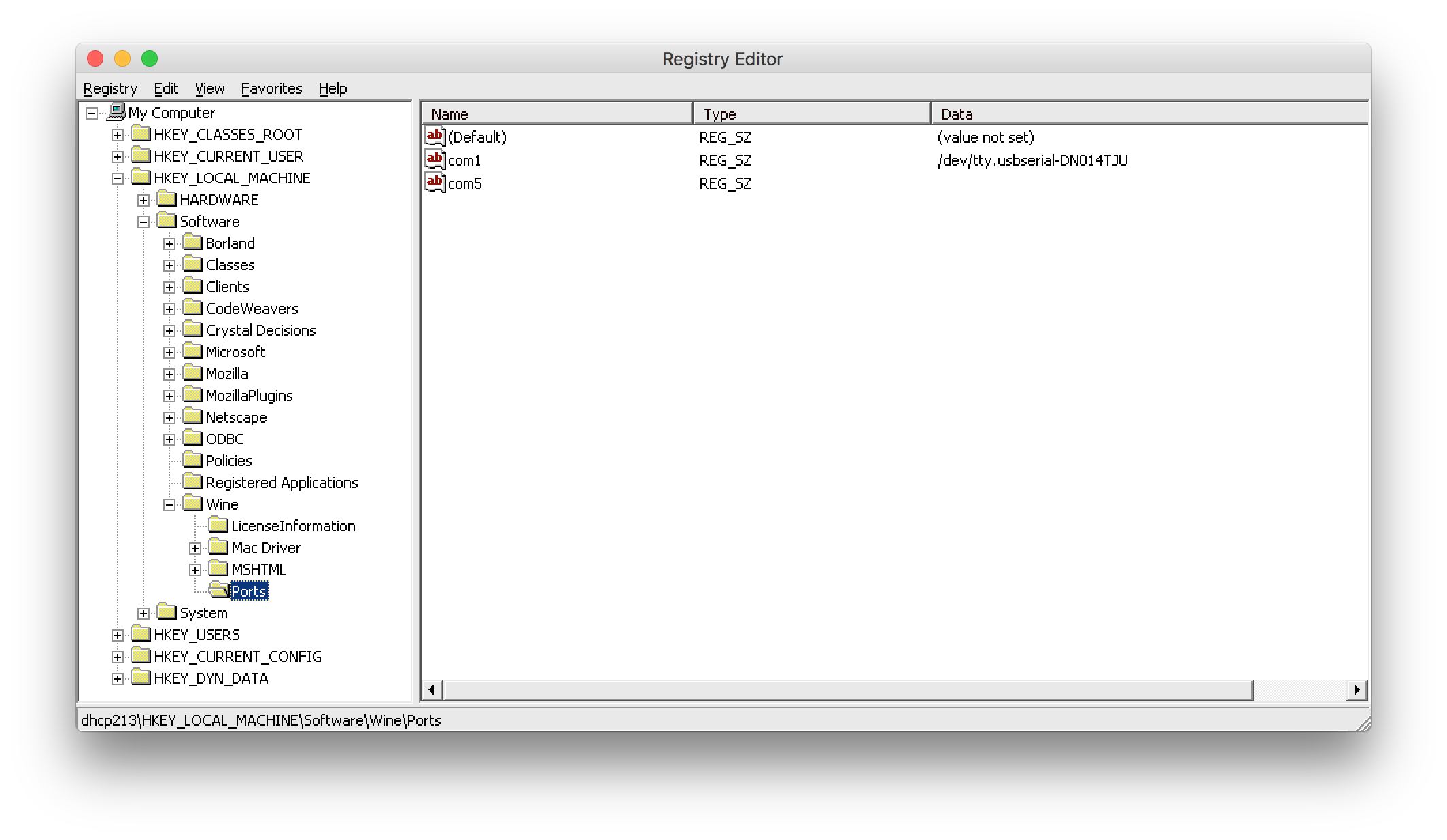
Task: Click the LicenseInformation folder icon
Action: click(x=218, y=525)
